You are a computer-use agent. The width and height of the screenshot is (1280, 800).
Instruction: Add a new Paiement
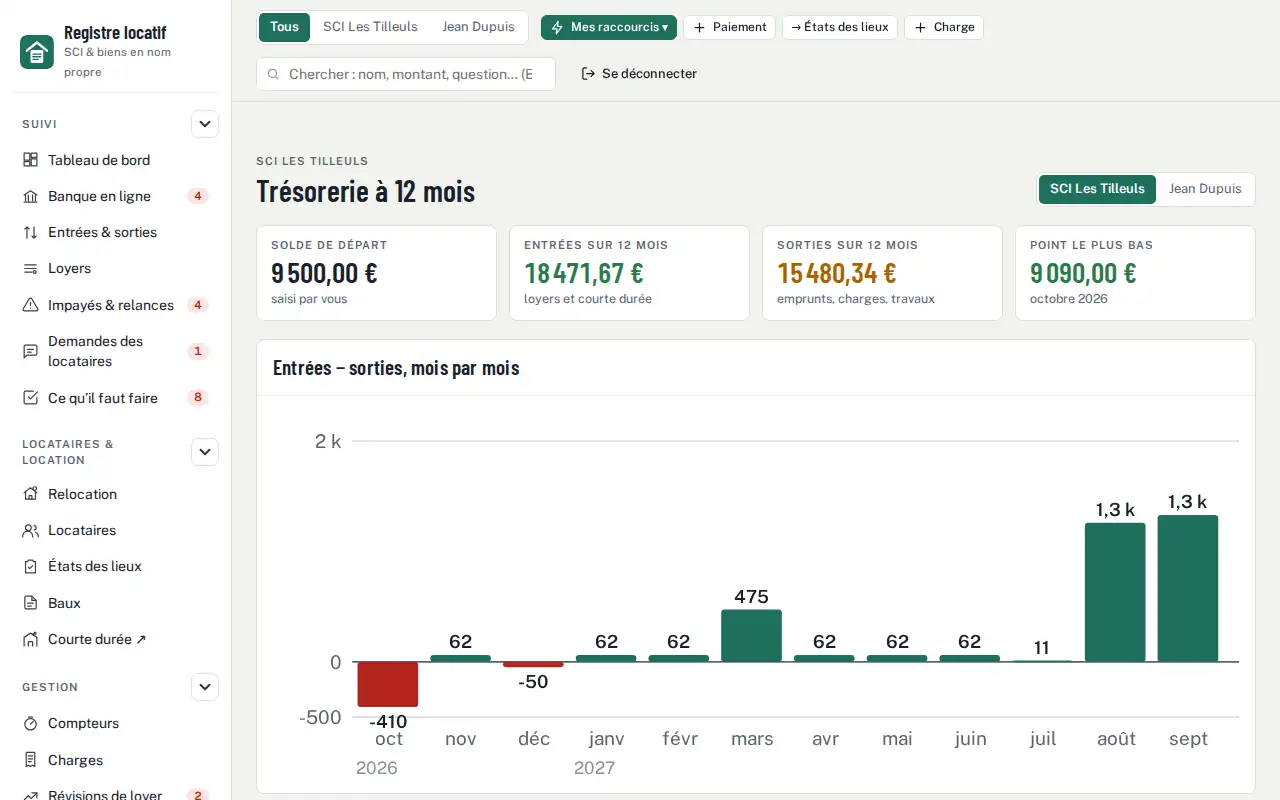pyautogui.click(x=730, y=27)
